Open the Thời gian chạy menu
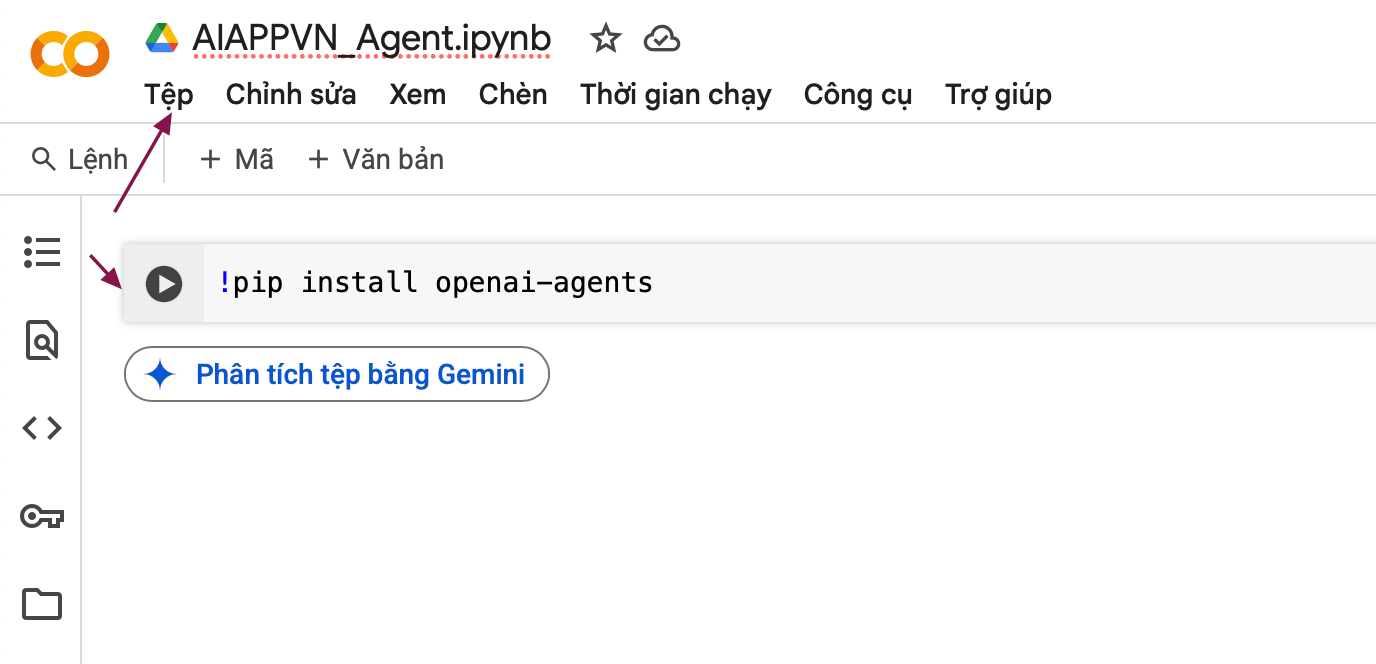Screen dimensions: 1376x664 (676, 95)
